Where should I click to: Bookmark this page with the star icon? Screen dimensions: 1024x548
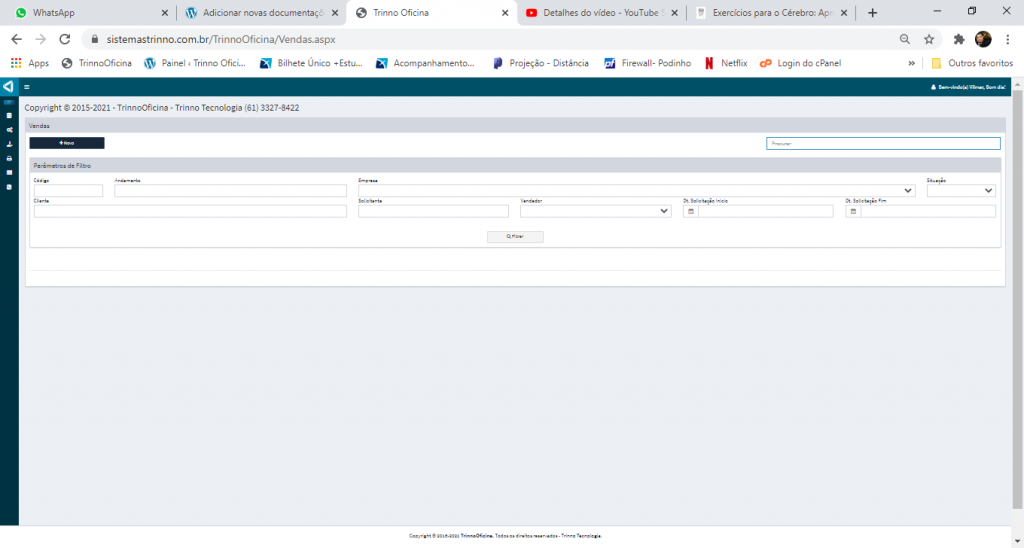point(929,39)
